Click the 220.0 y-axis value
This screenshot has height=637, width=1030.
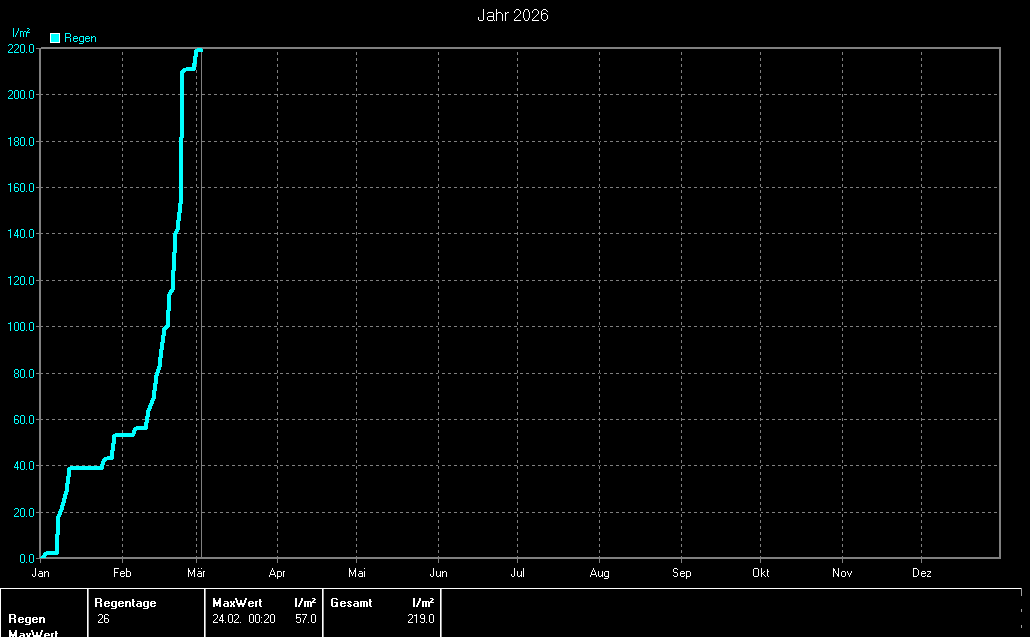click(x=21, y=48)
